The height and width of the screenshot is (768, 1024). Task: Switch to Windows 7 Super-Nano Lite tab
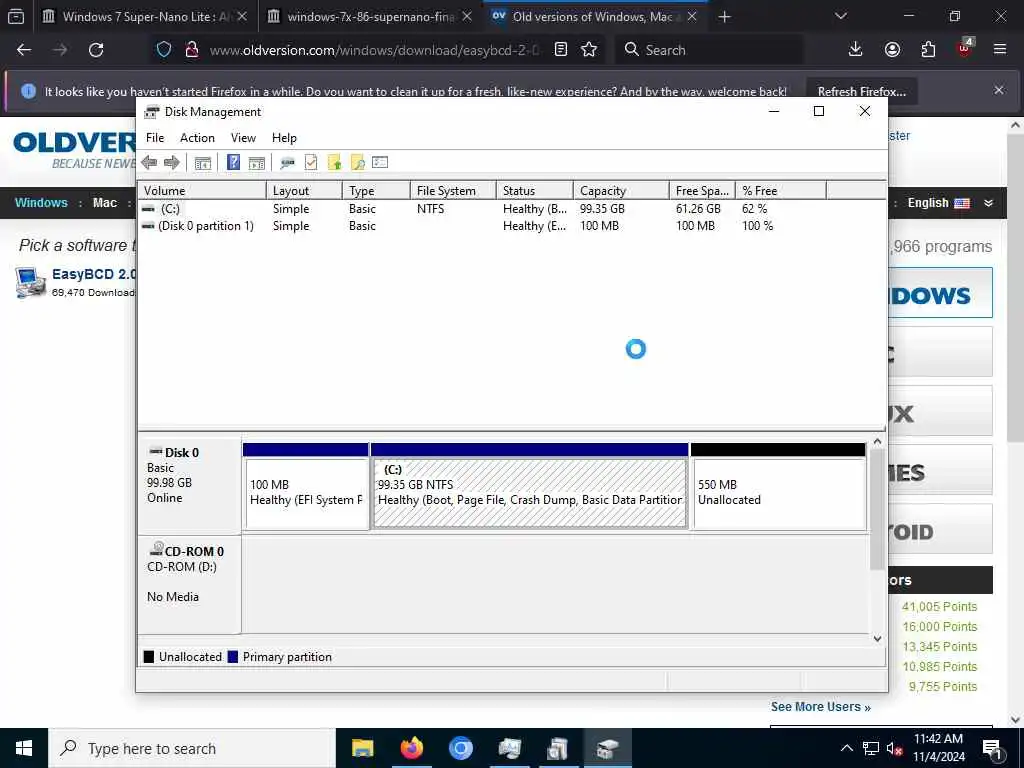(144, 17)
